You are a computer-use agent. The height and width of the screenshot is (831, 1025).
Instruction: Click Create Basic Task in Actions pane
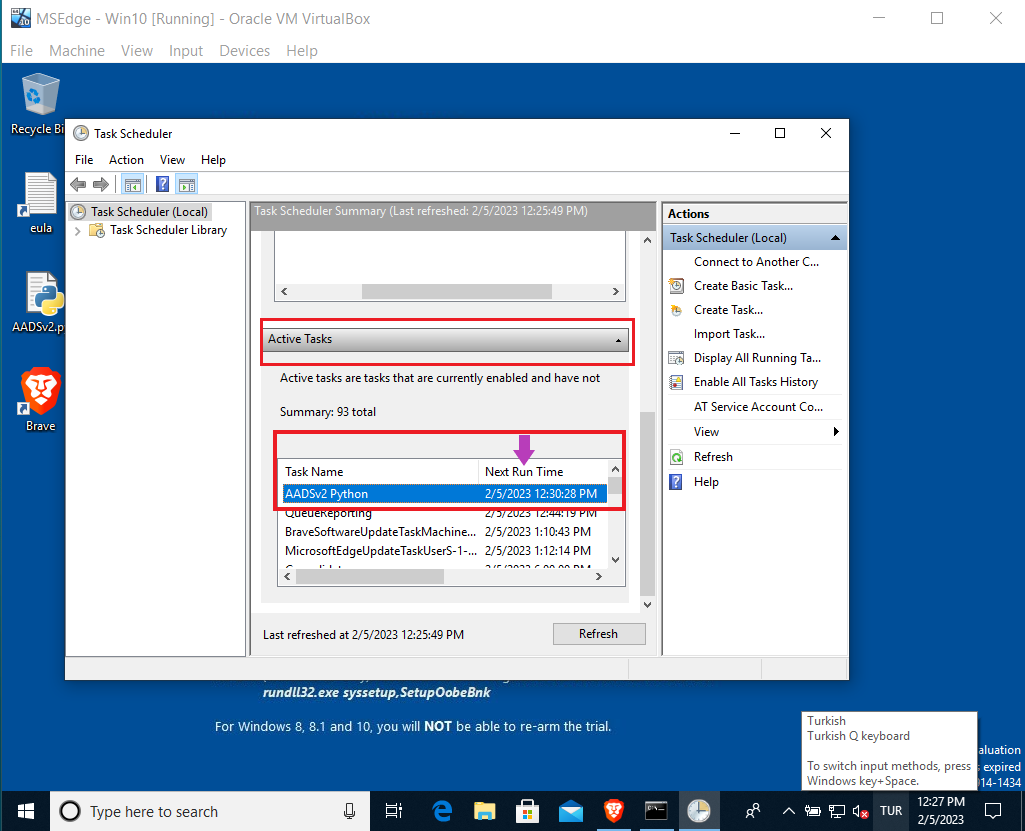[743, 286]
